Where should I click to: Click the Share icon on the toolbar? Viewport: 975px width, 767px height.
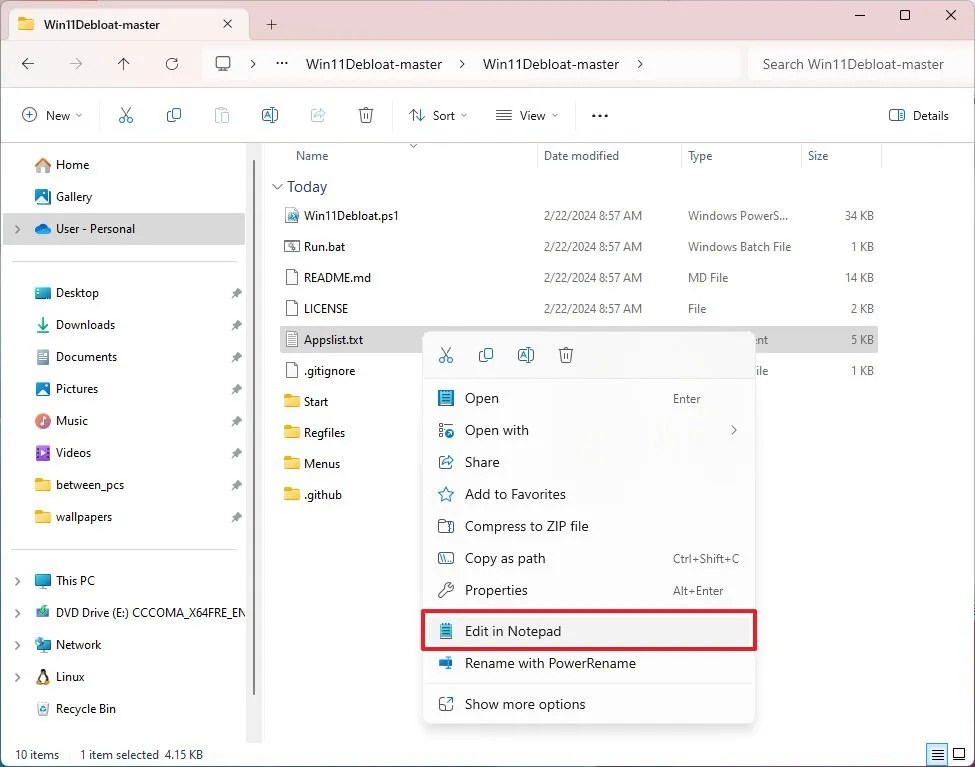pyautogui.click(x=318, y=115)
